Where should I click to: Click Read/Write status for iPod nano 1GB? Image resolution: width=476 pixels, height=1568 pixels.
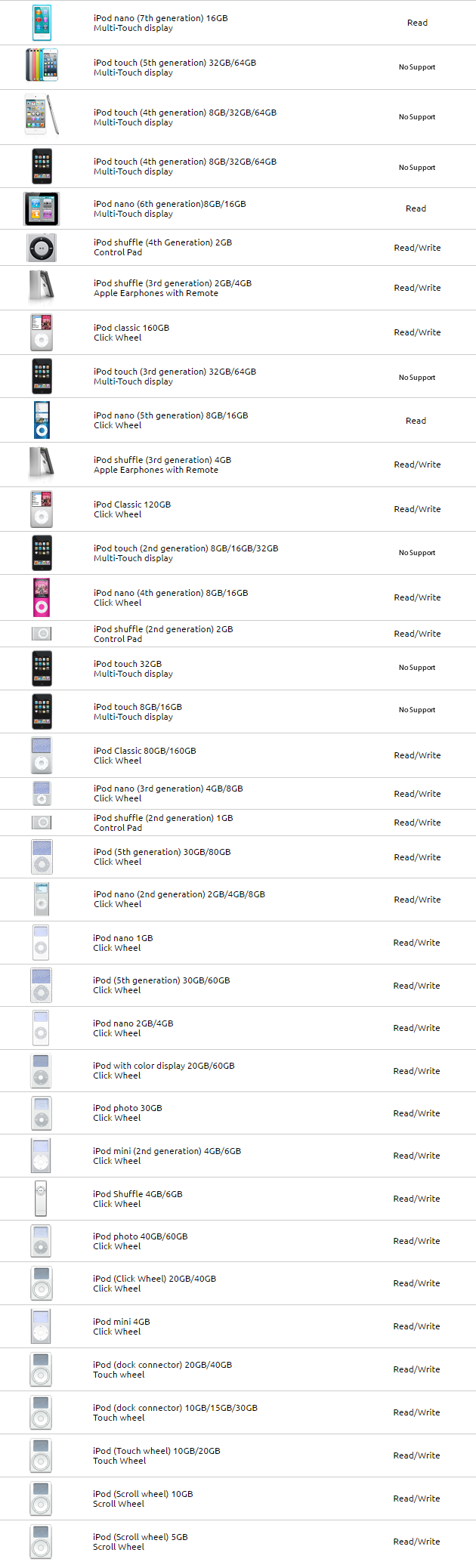coord(416,943)
